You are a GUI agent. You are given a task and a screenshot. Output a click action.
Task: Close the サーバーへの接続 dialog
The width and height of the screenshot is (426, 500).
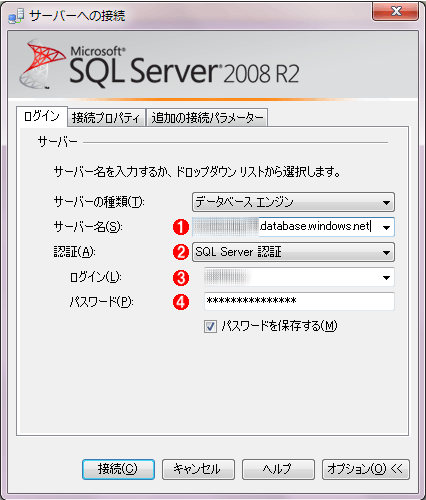click(395, 12)
